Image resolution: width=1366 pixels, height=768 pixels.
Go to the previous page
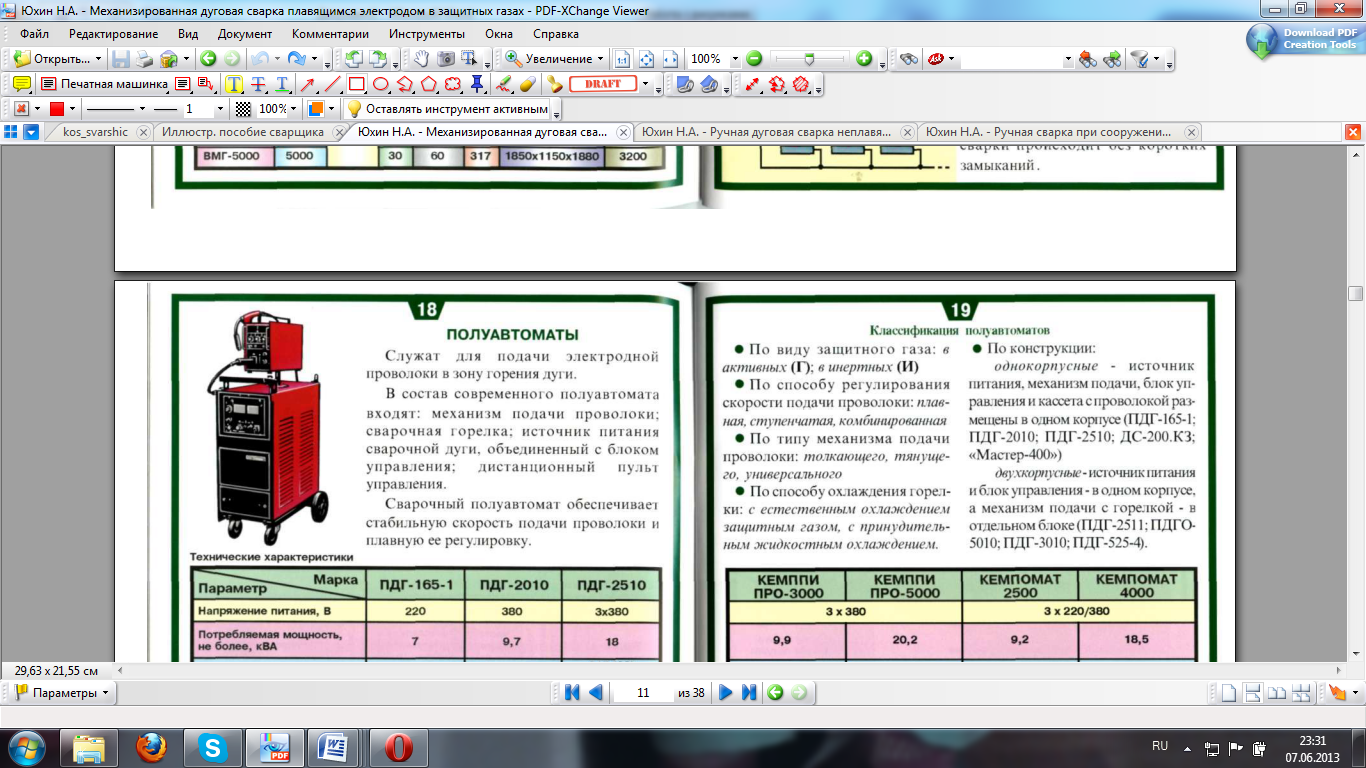[596, 692]
